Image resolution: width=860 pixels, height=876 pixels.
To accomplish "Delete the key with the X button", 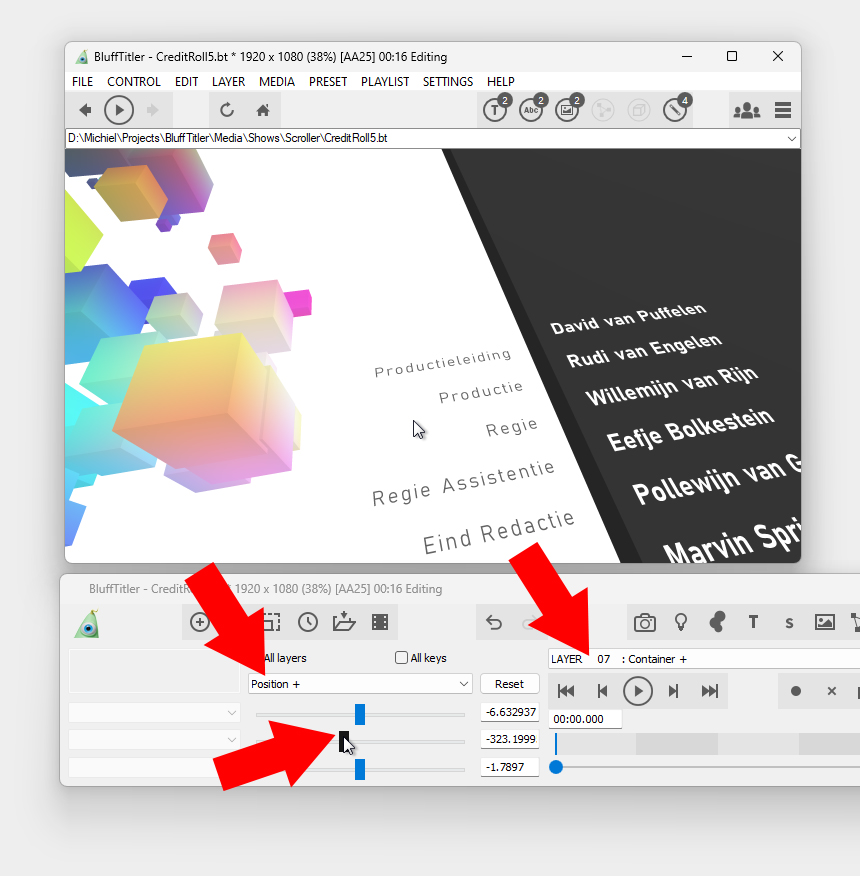I will click(x=832, y=691).
